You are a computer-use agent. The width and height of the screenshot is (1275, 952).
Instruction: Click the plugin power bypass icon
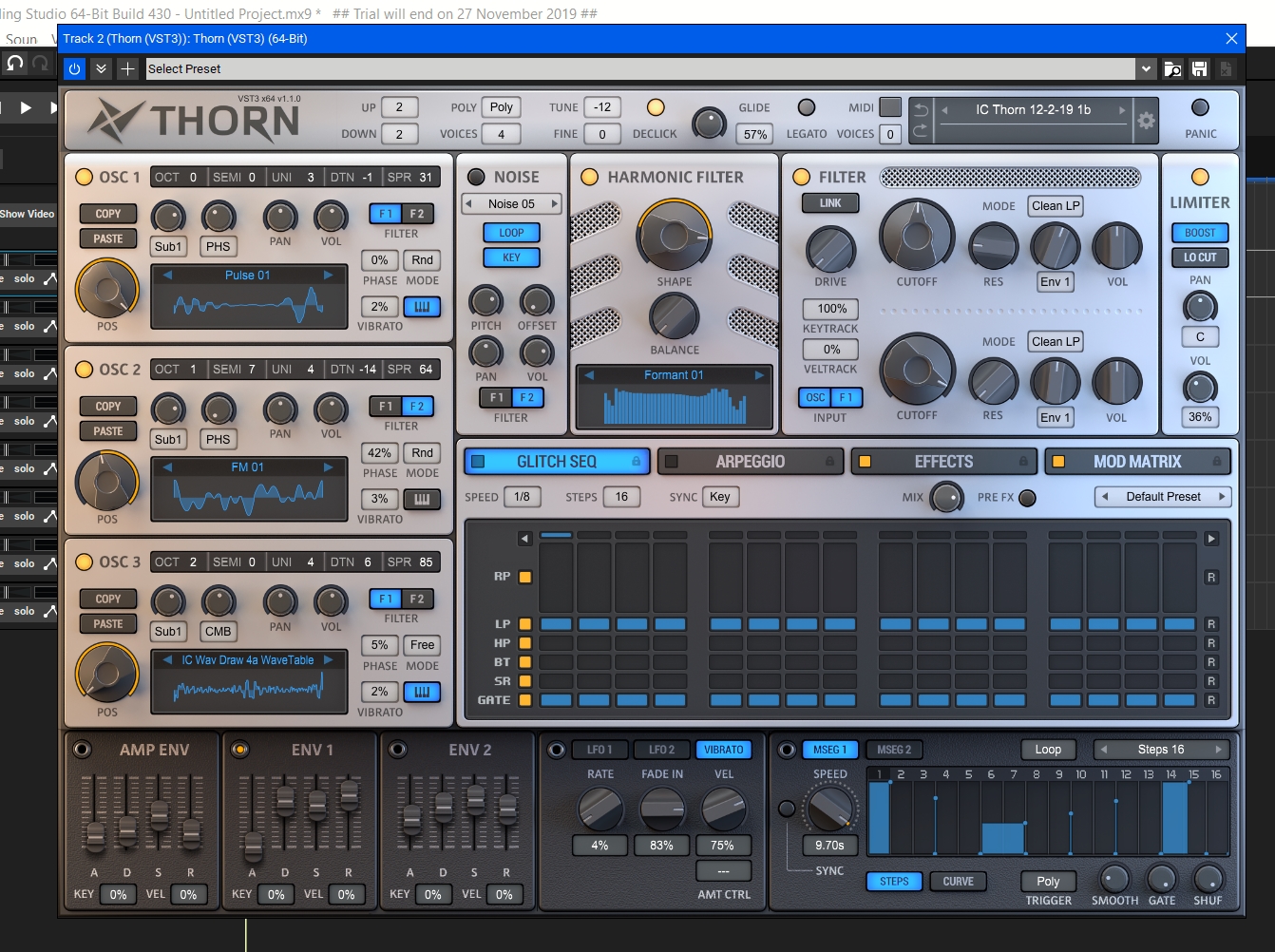75,69
